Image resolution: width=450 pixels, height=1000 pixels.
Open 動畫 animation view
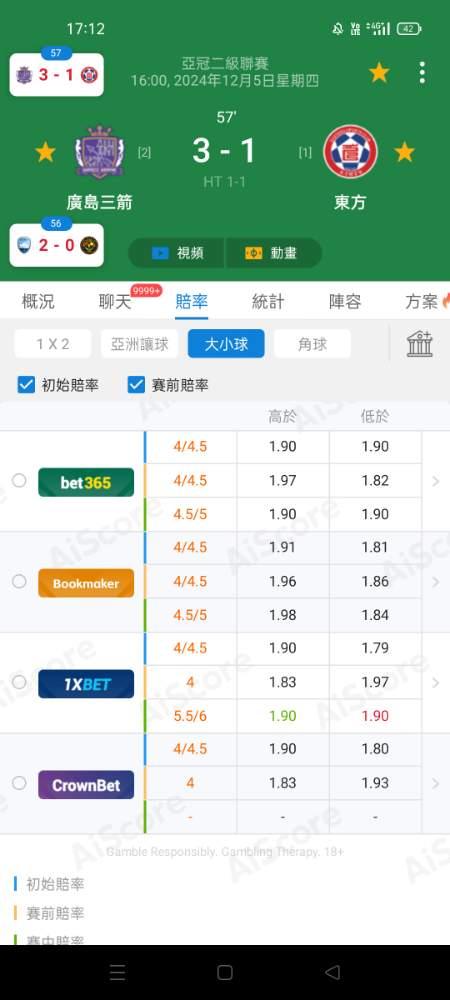(273, 253)
